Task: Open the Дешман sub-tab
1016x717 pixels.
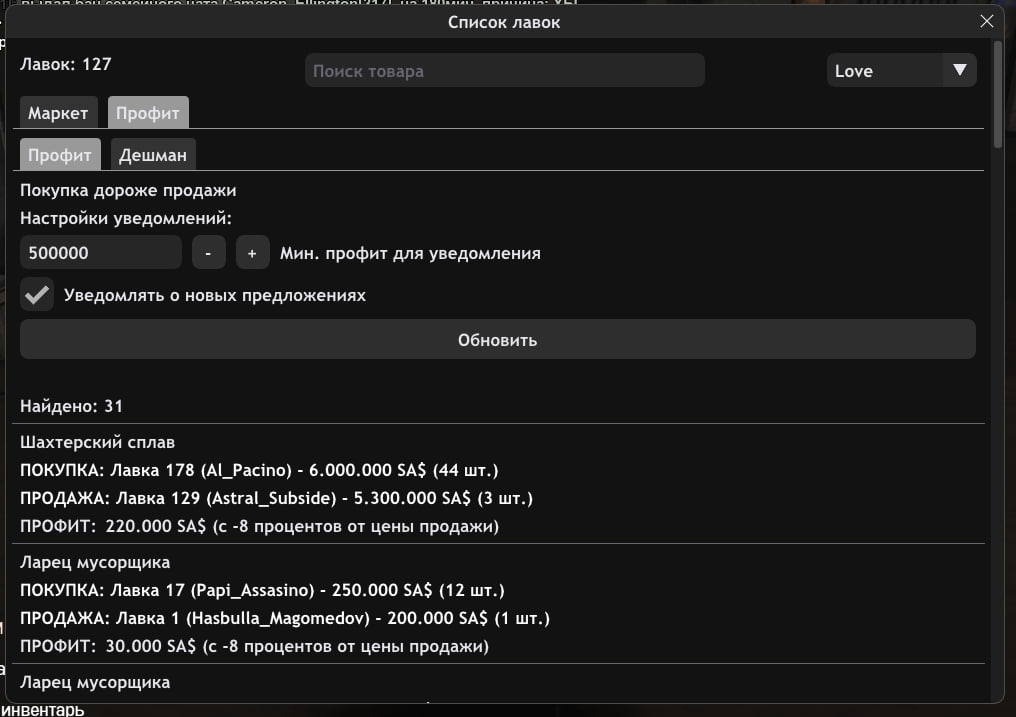Action: pos(153,155)
